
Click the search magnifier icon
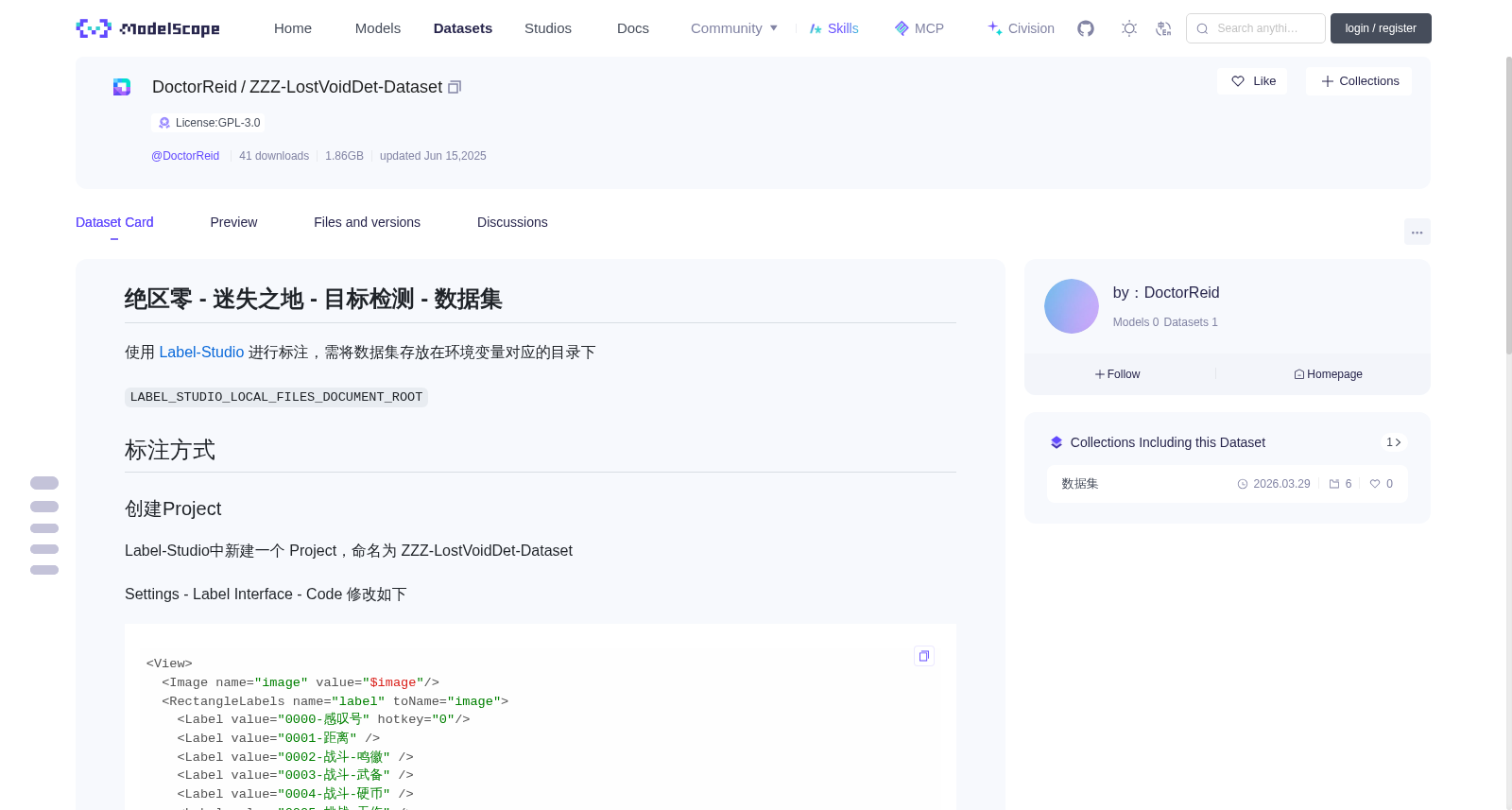pyautogui.click(x=1202, y=28)
